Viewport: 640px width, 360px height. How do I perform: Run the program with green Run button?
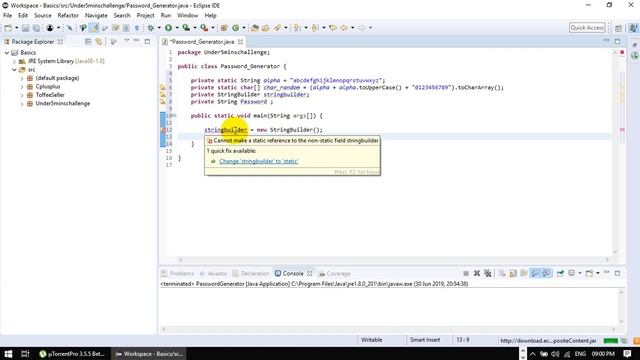click(x=168, y=28)
